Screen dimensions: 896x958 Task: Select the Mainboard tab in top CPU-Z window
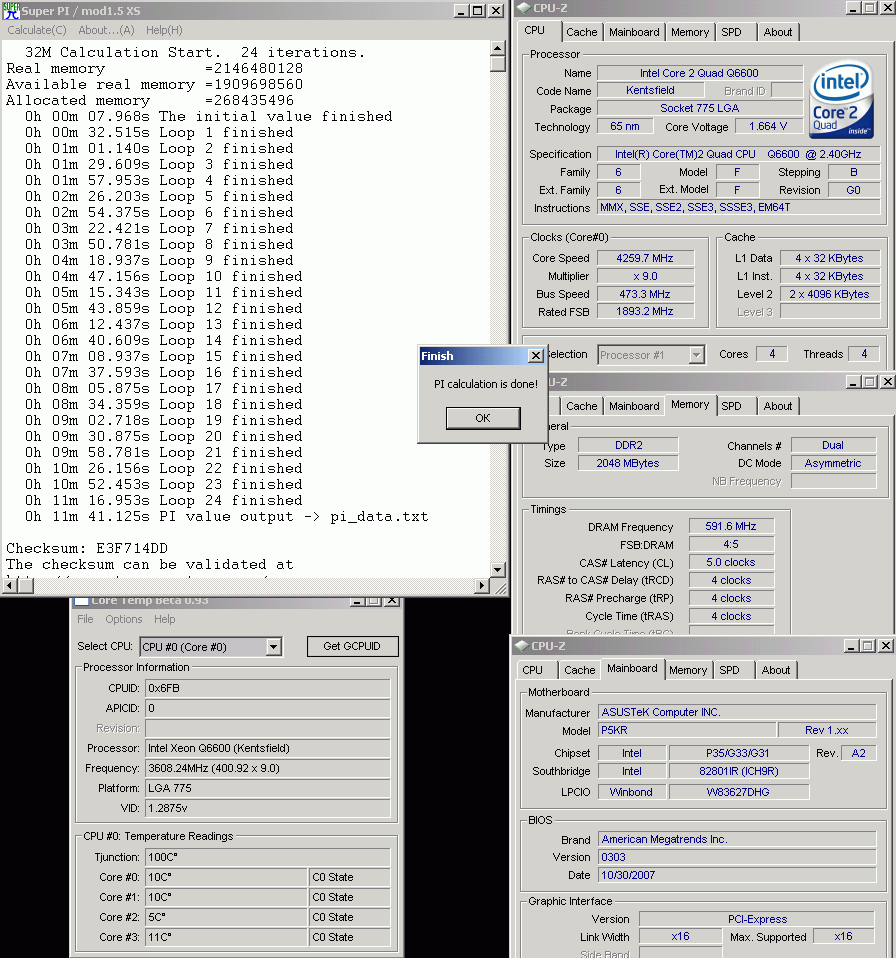(634, 32)
